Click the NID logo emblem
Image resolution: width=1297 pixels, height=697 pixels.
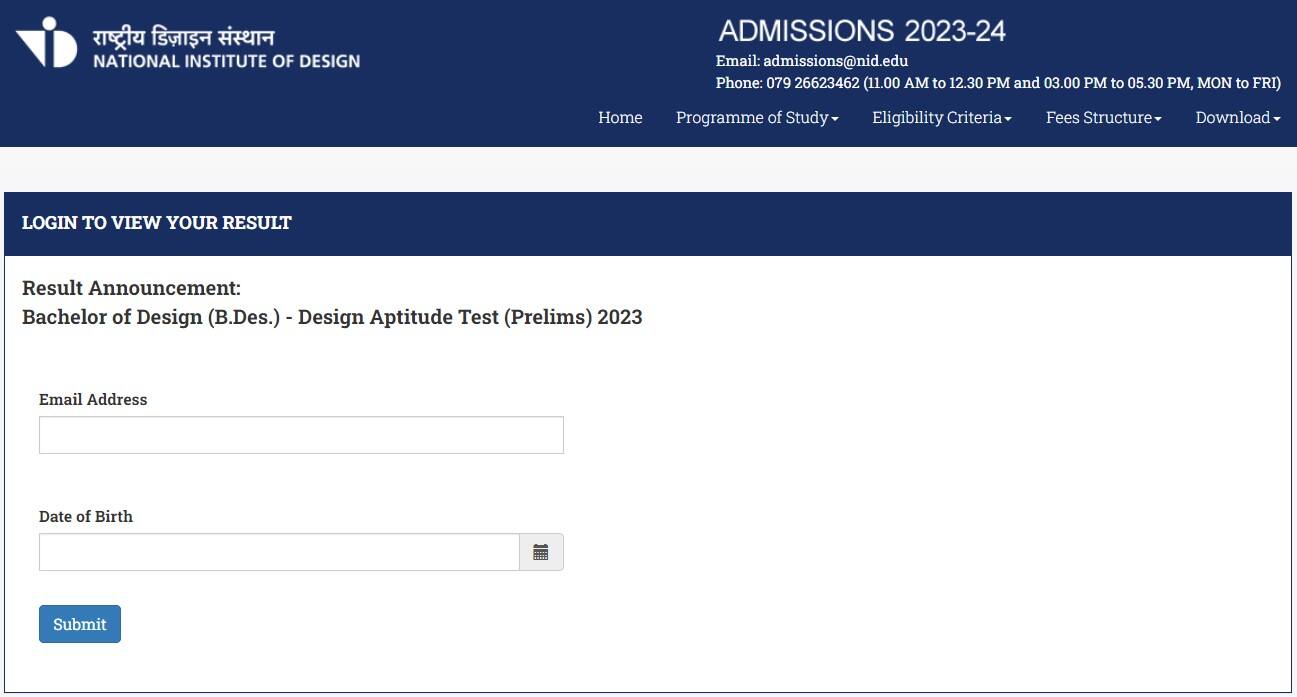(x=46, y=42)
